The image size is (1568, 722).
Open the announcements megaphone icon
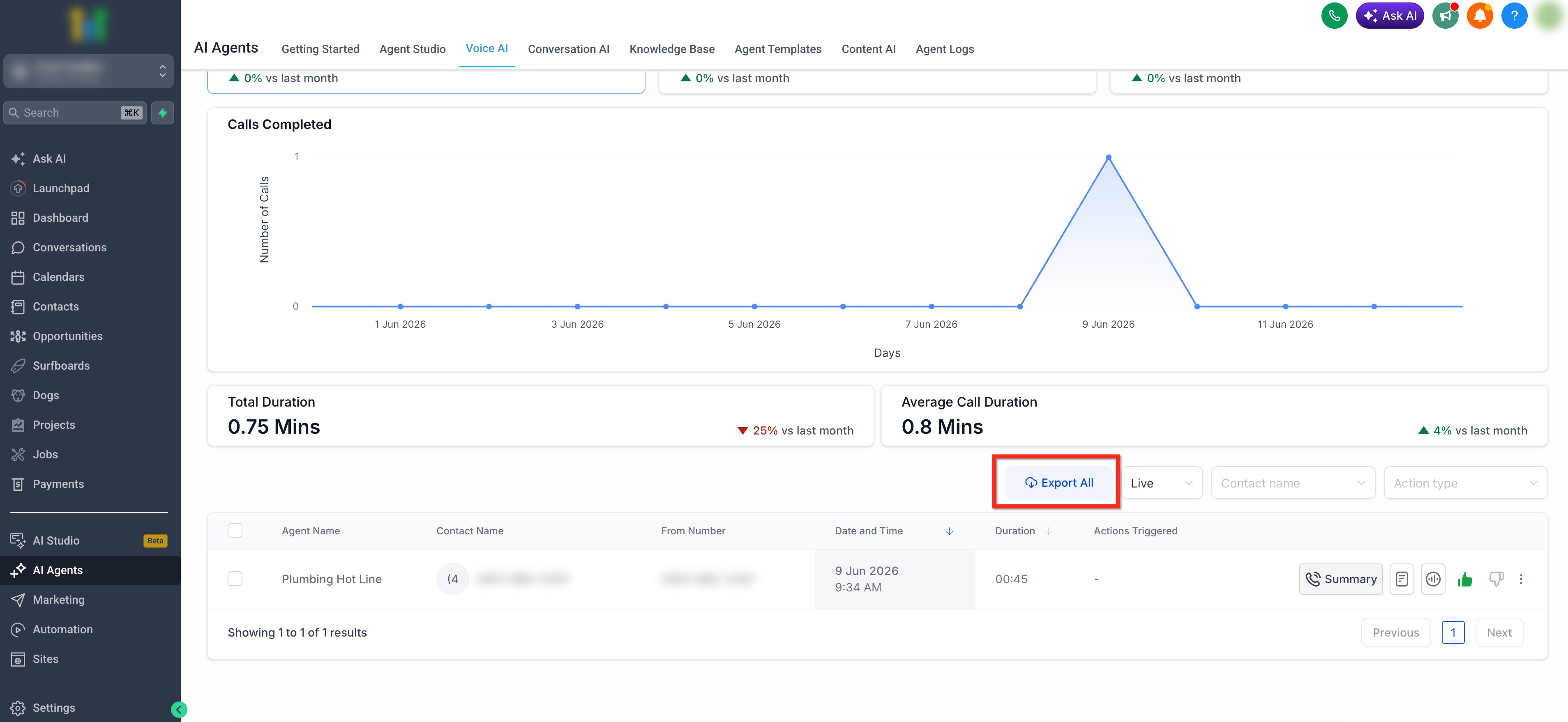click(x=1444, y=16)
